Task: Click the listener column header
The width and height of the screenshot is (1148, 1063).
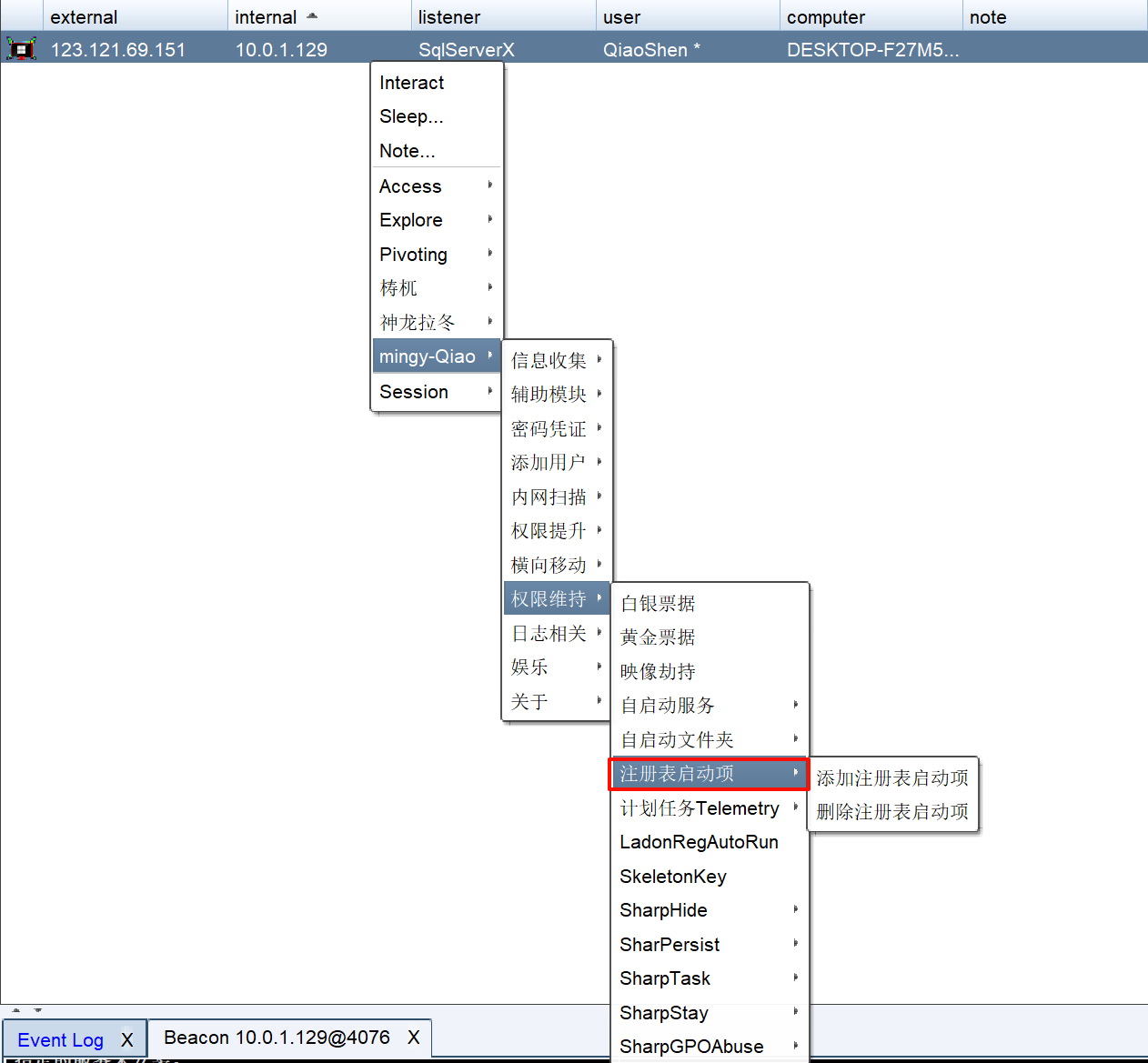Action: pos(449,17)
